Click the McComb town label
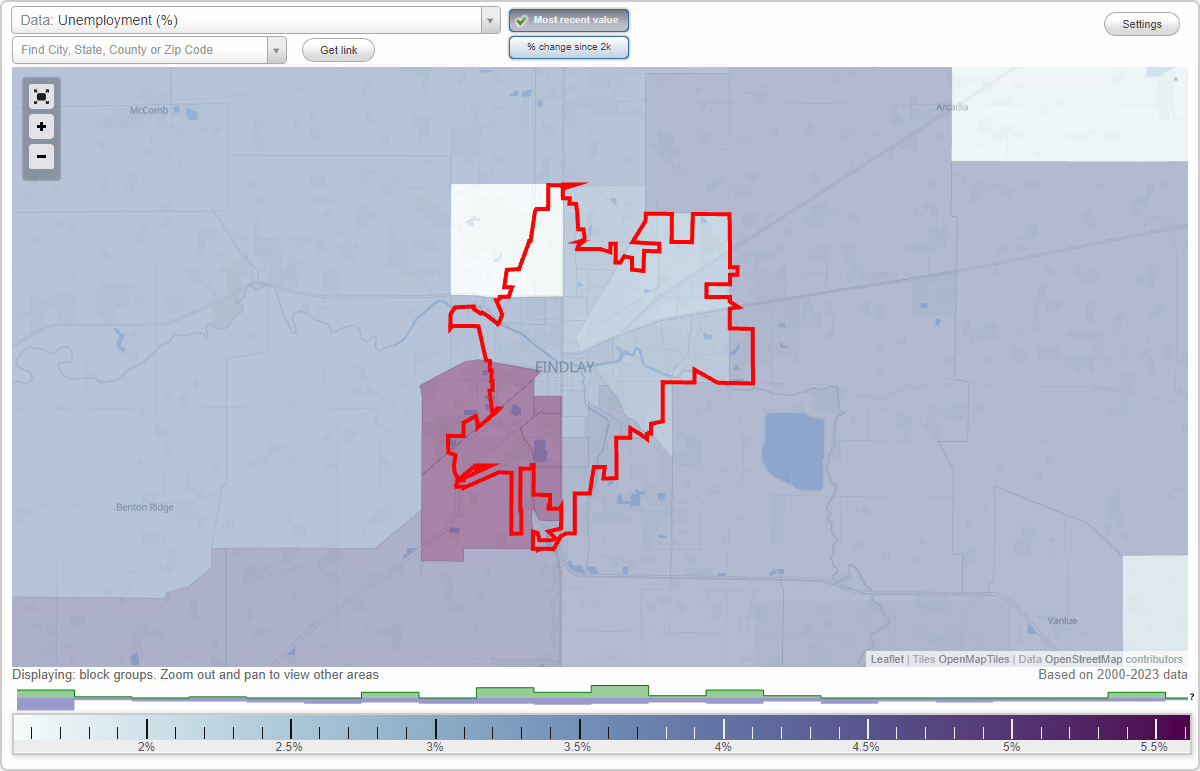1200x771 pixels. (149, 110)
